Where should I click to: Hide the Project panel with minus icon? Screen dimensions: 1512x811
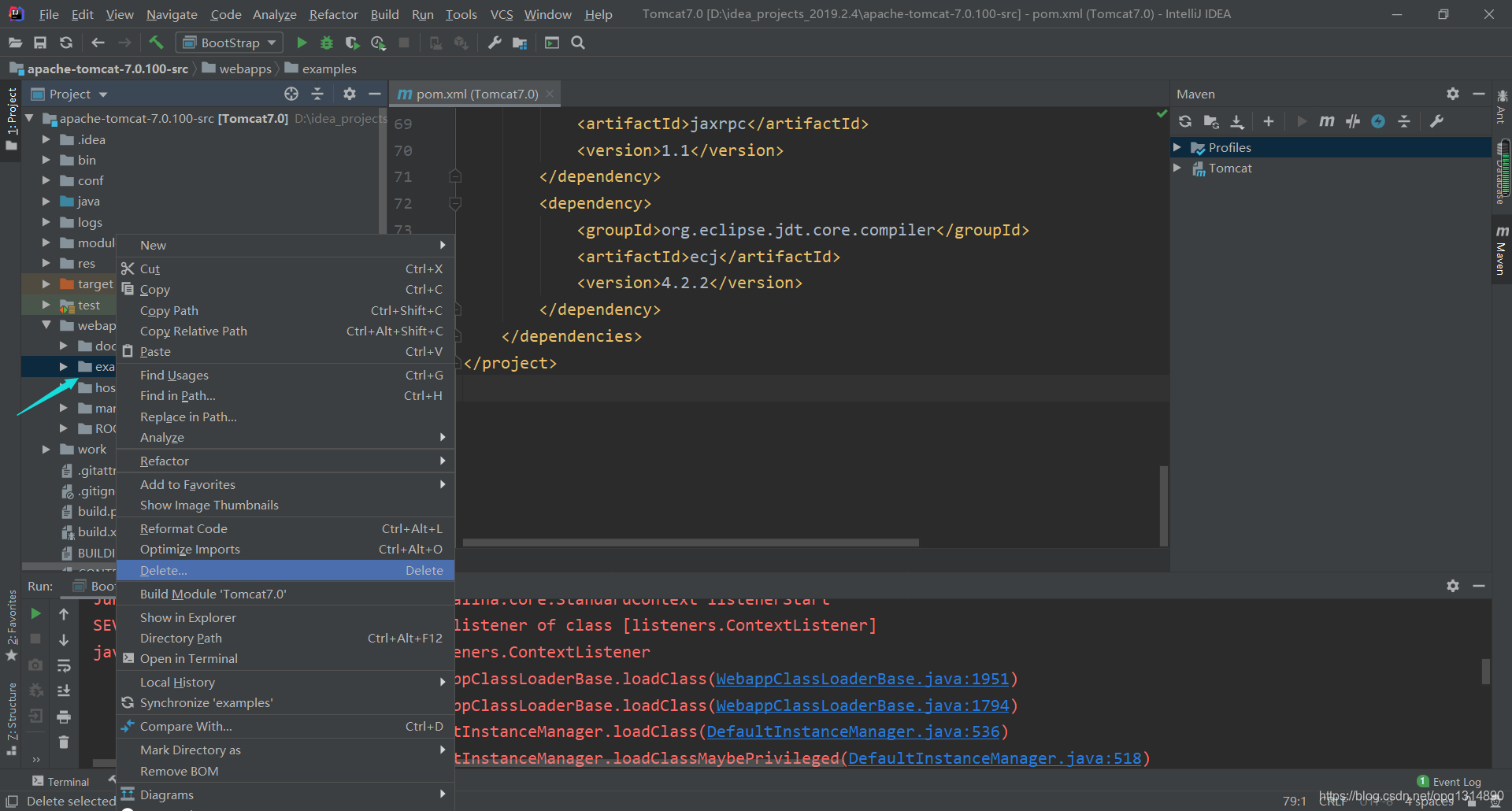(x=375, y=94)
